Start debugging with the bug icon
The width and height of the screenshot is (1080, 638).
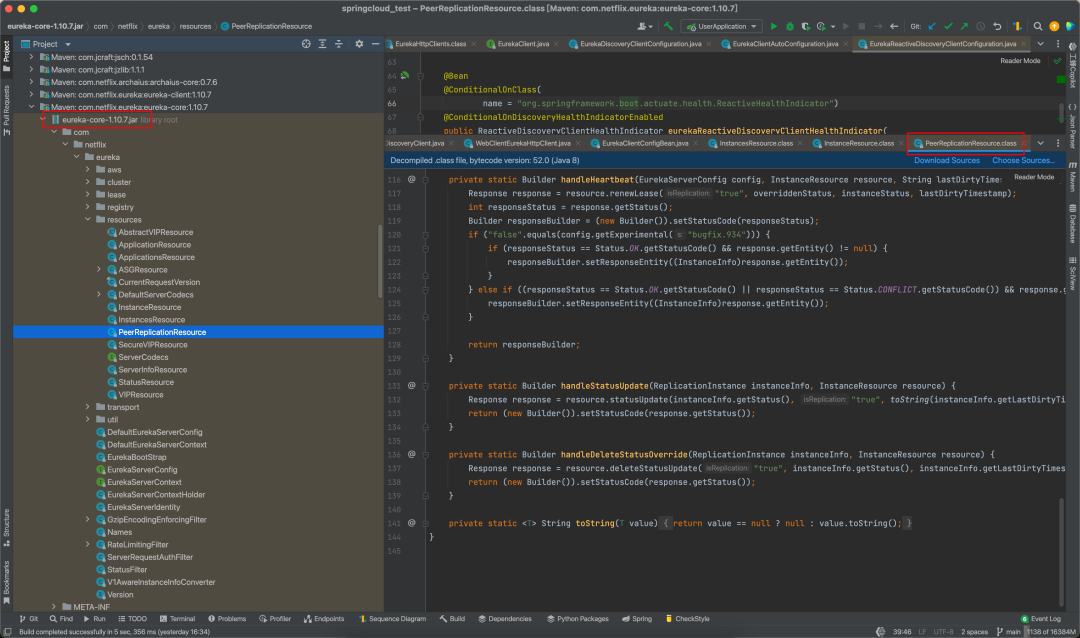coord(789,26)
